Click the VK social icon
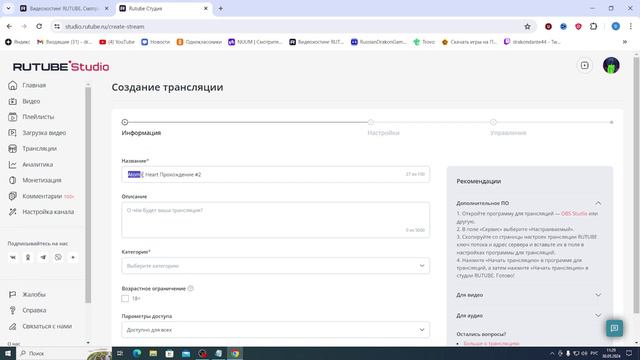Image resolution: width=640 pixels, height=360 pixels. point(13,258)
